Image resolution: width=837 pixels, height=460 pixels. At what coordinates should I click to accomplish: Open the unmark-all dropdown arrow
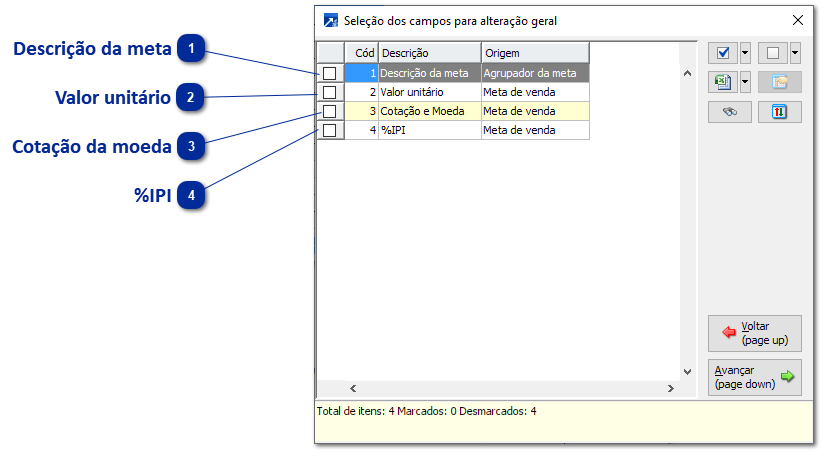click(795, 53)
